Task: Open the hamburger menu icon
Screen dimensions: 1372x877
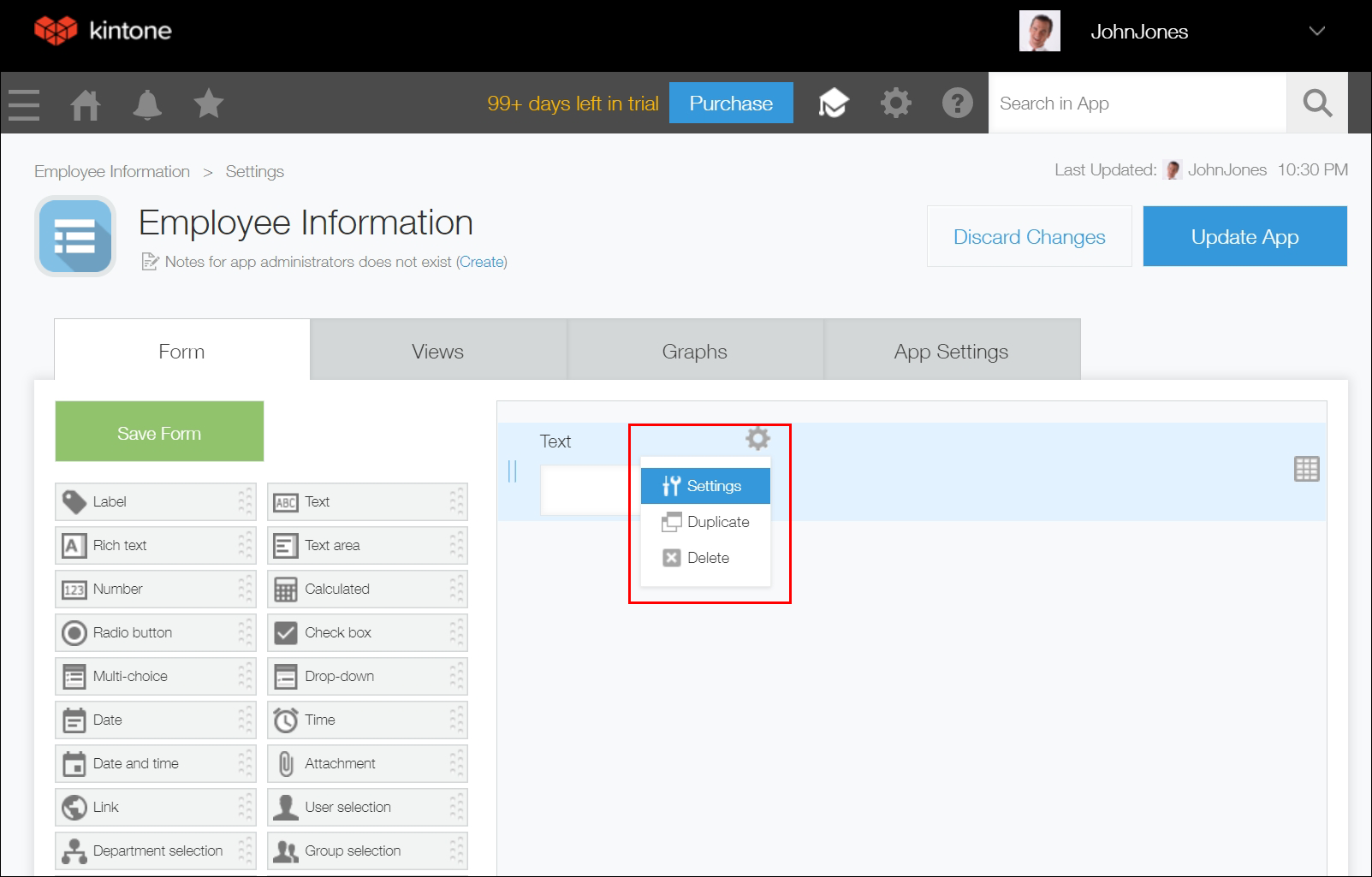Action: pos(23,103)
